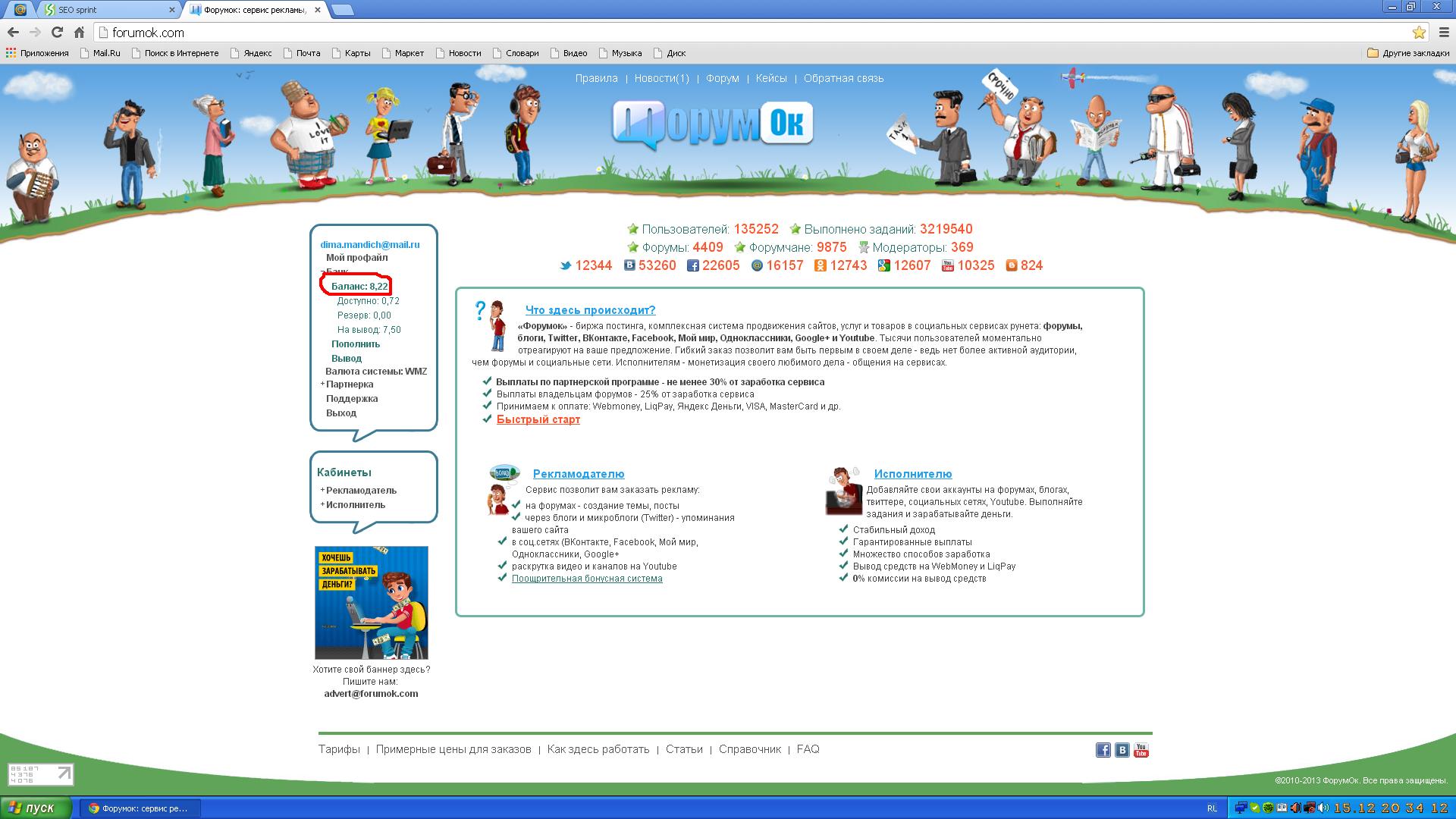Open the Исполнителю heading link

point(913,474)
